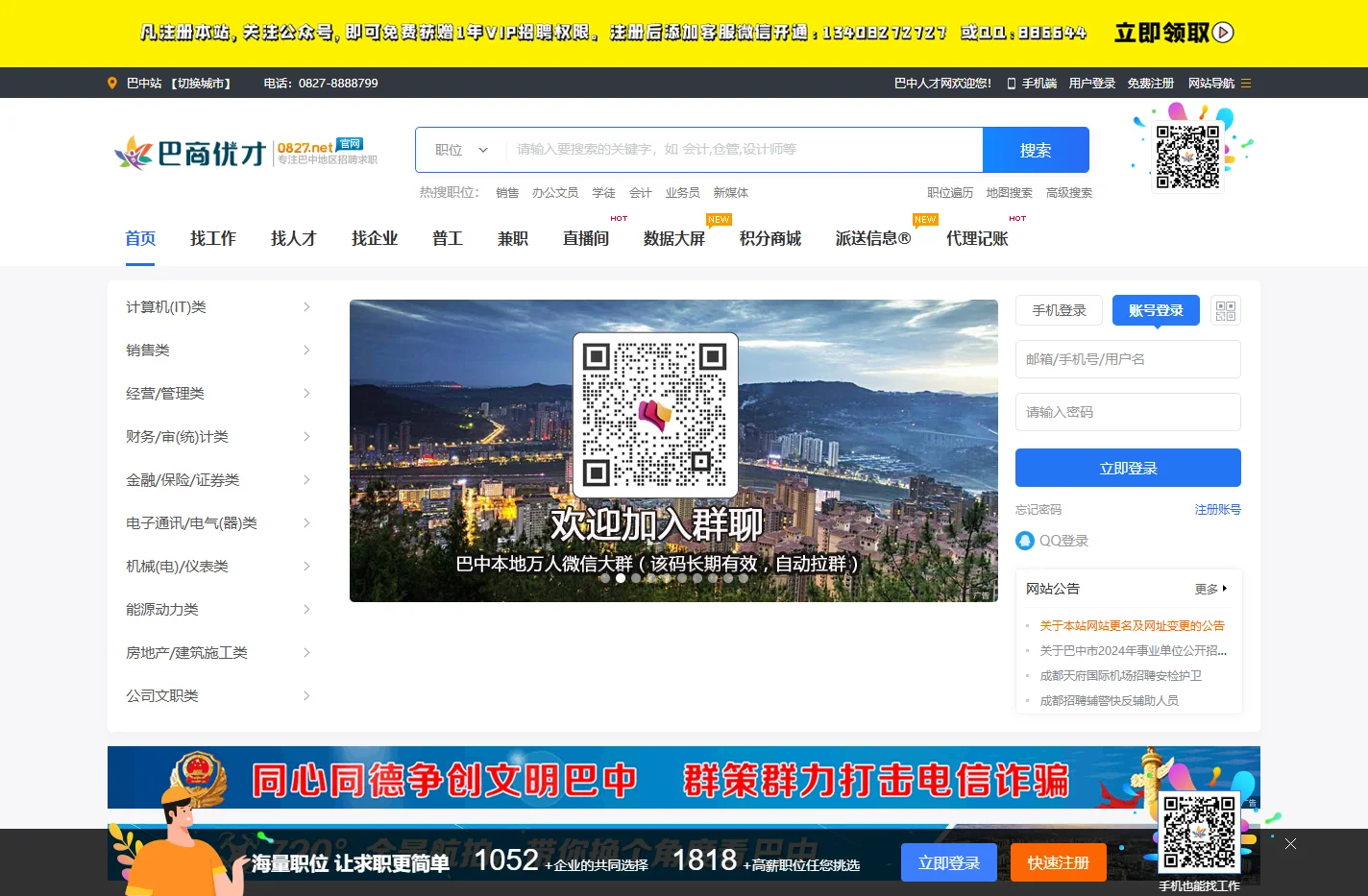Expand the 房地产/建筑施工类 category arrow
The image size is (1368, 896).
pyautogui.click(x=306, y=653)
